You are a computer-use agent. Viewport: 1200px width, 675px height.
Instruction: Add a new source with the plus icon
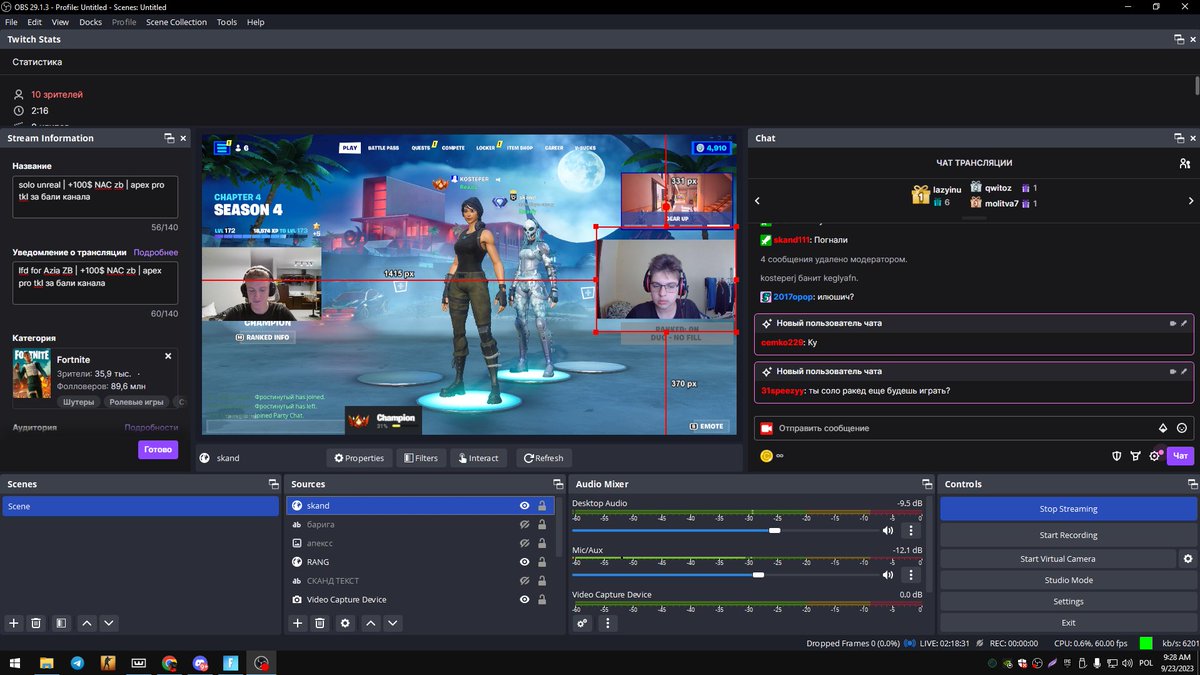(x=298, y=623)
